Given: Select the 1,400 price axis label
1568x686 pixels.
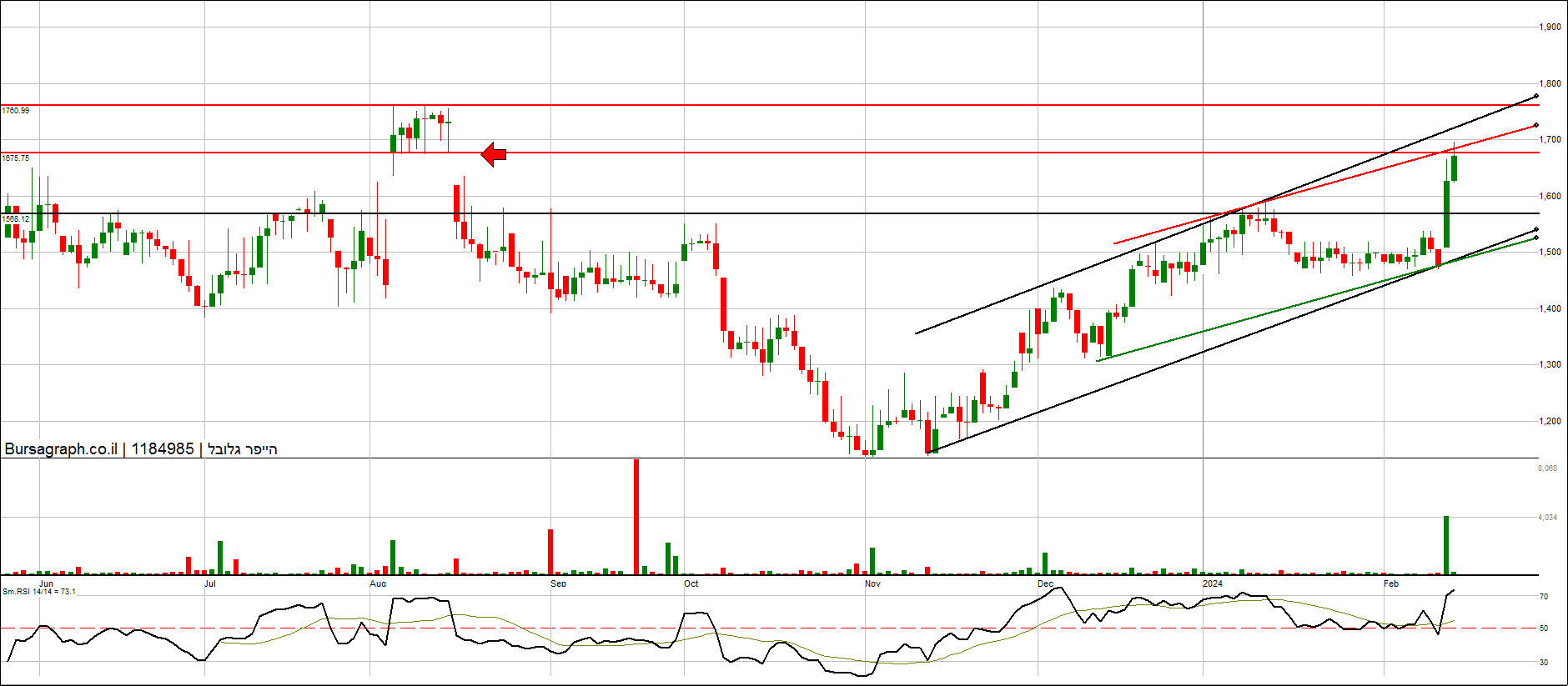Looking at the screenshot, I should point(1550,308).
